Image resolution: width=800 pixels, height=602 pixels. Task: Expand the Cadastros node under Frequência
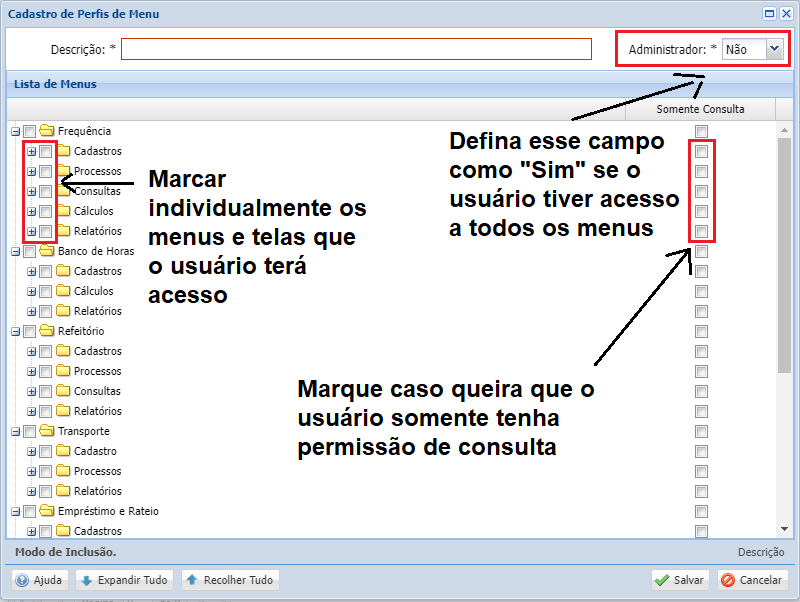(x=33, y=151)
